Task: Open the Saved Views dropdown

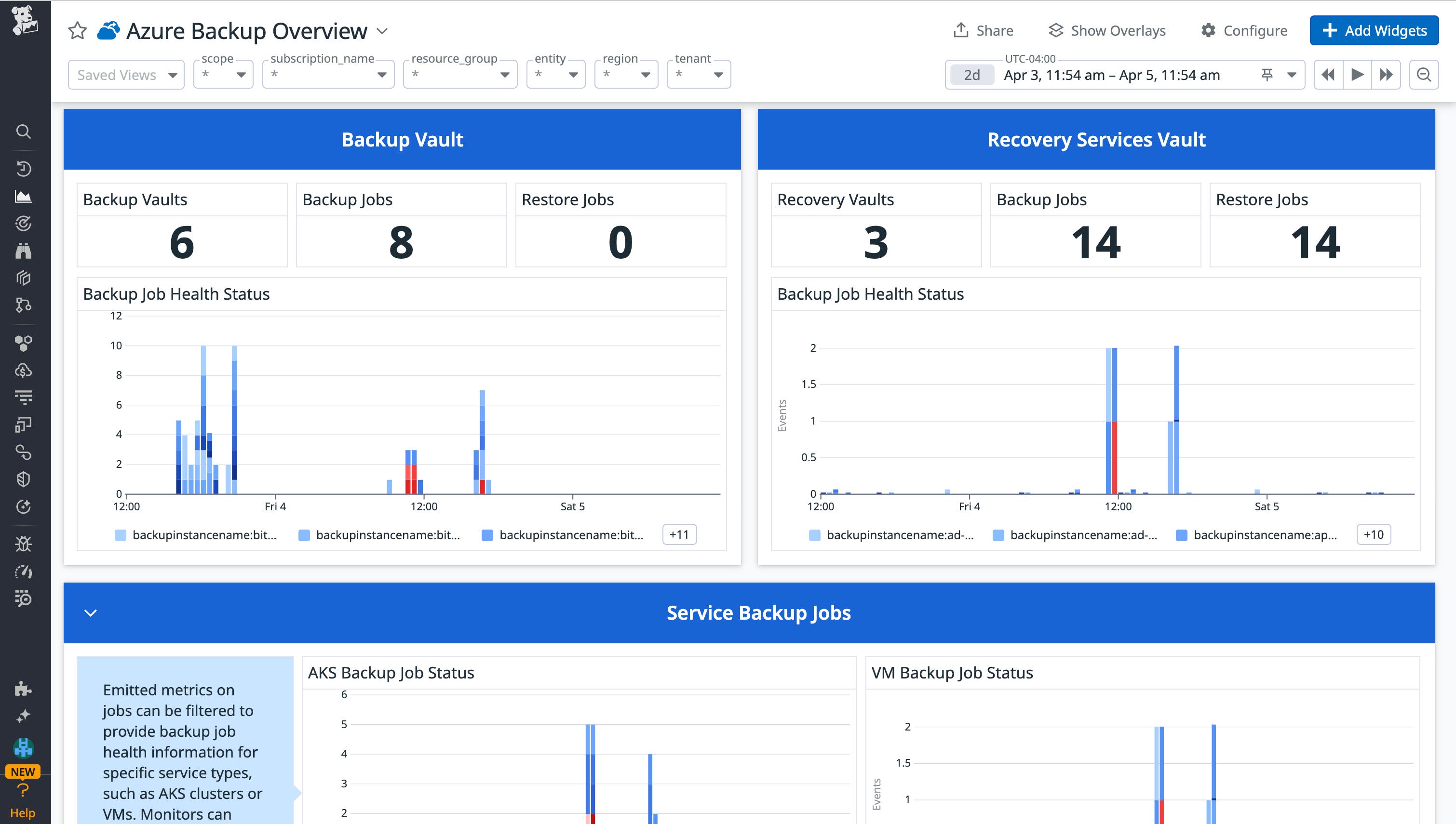Action: tap(126, 74)
